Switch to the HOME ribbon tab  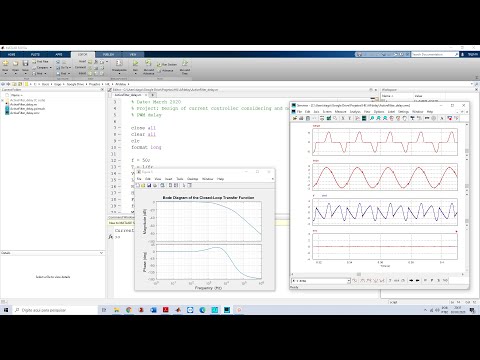pos(12,54)
